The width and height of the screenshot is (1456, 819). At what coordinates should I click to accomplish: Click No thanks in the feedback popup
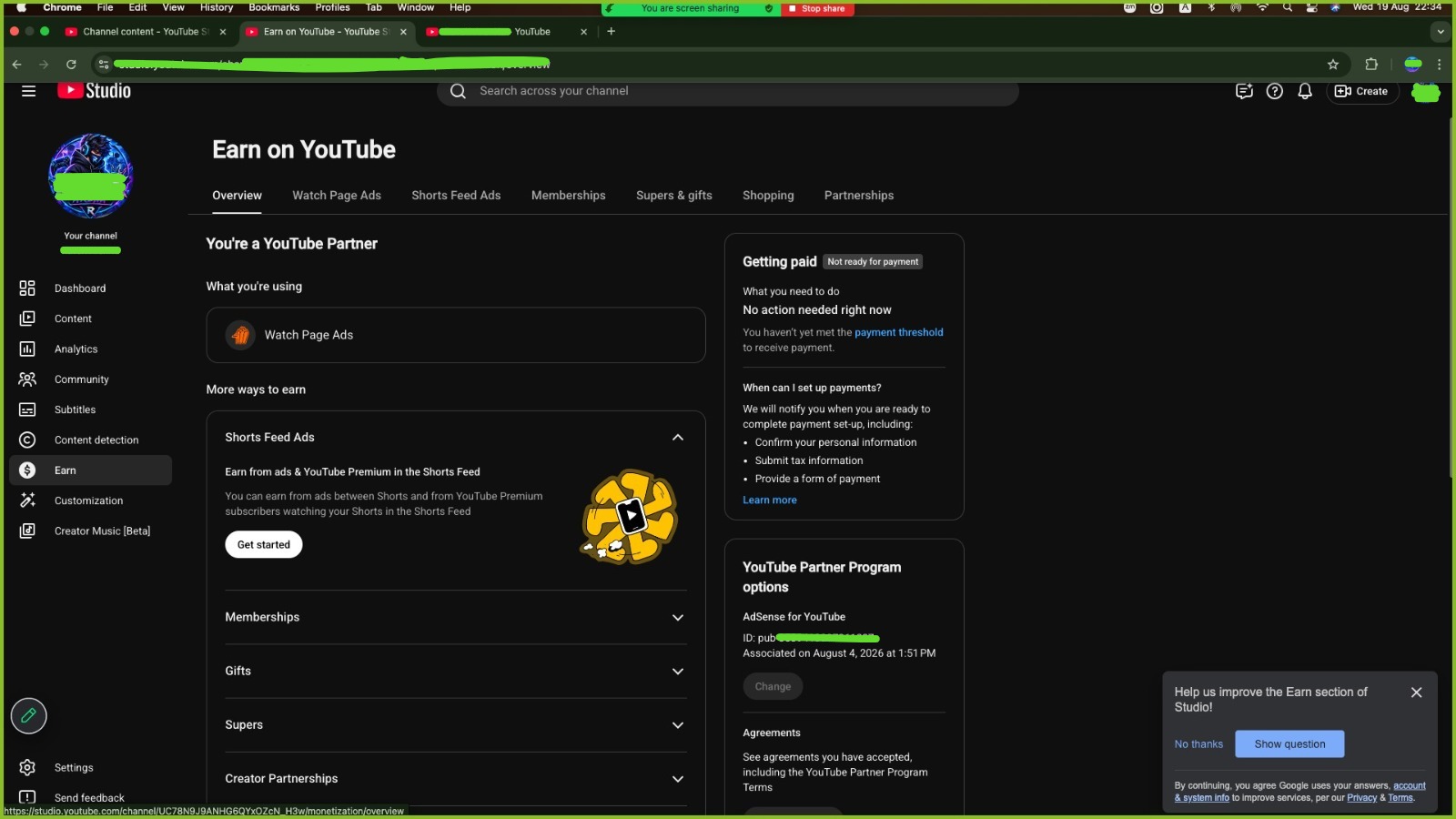pyautogui.click(x=1198, y=744)
